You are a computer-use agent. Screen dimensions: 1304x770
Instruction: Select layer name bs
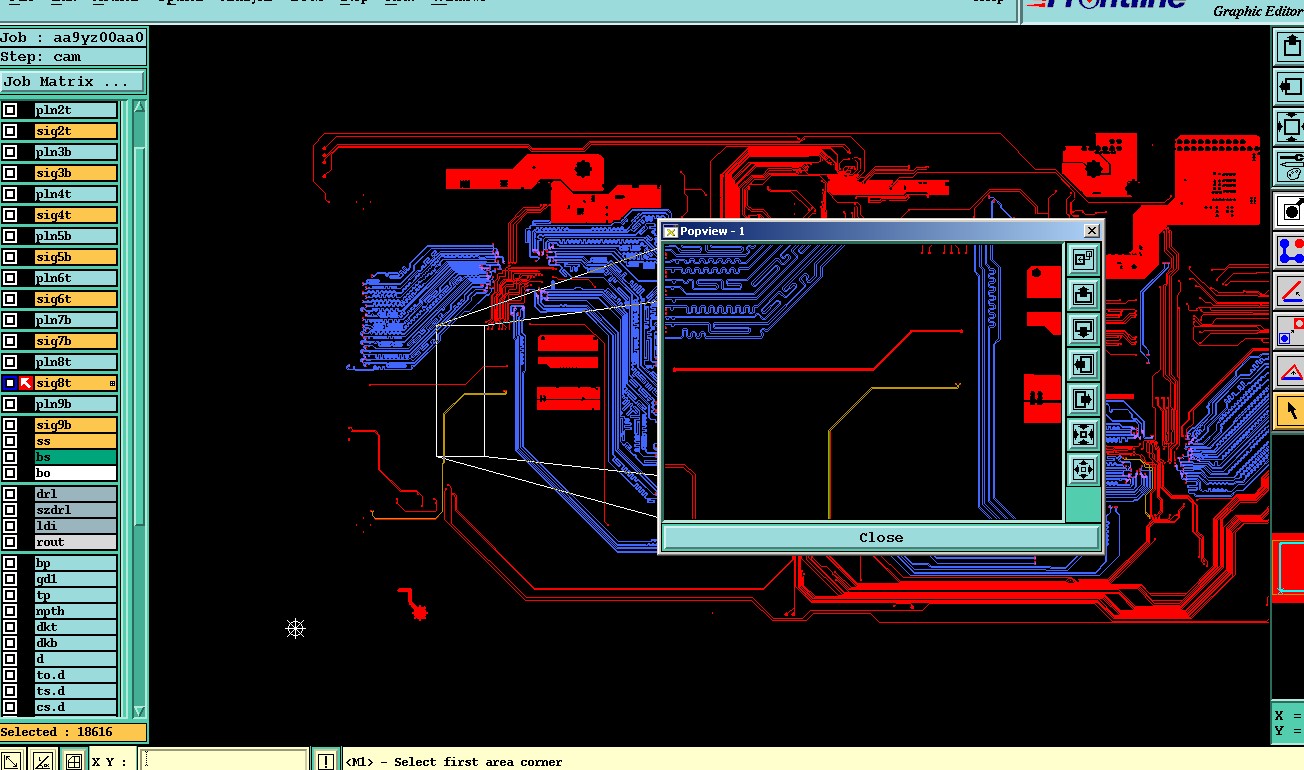coord(76,457)
